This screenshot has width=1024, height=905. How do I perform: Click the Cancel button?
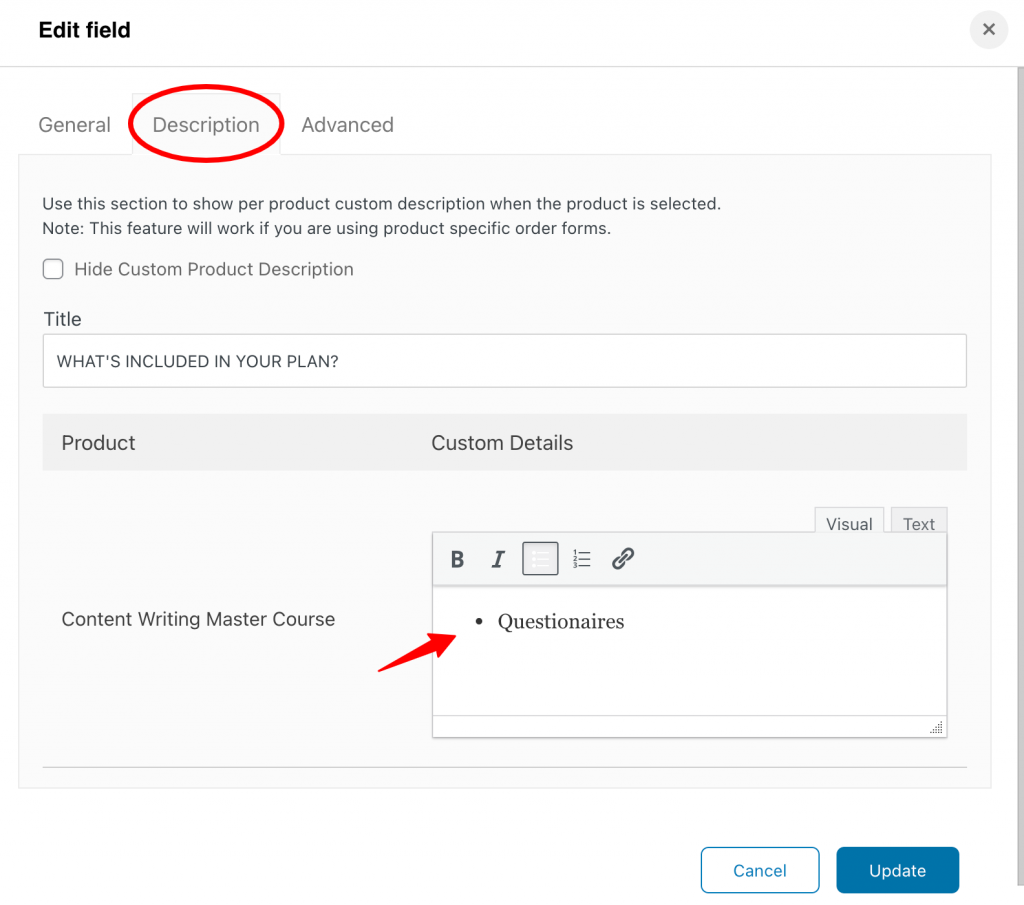coord(760,870)
